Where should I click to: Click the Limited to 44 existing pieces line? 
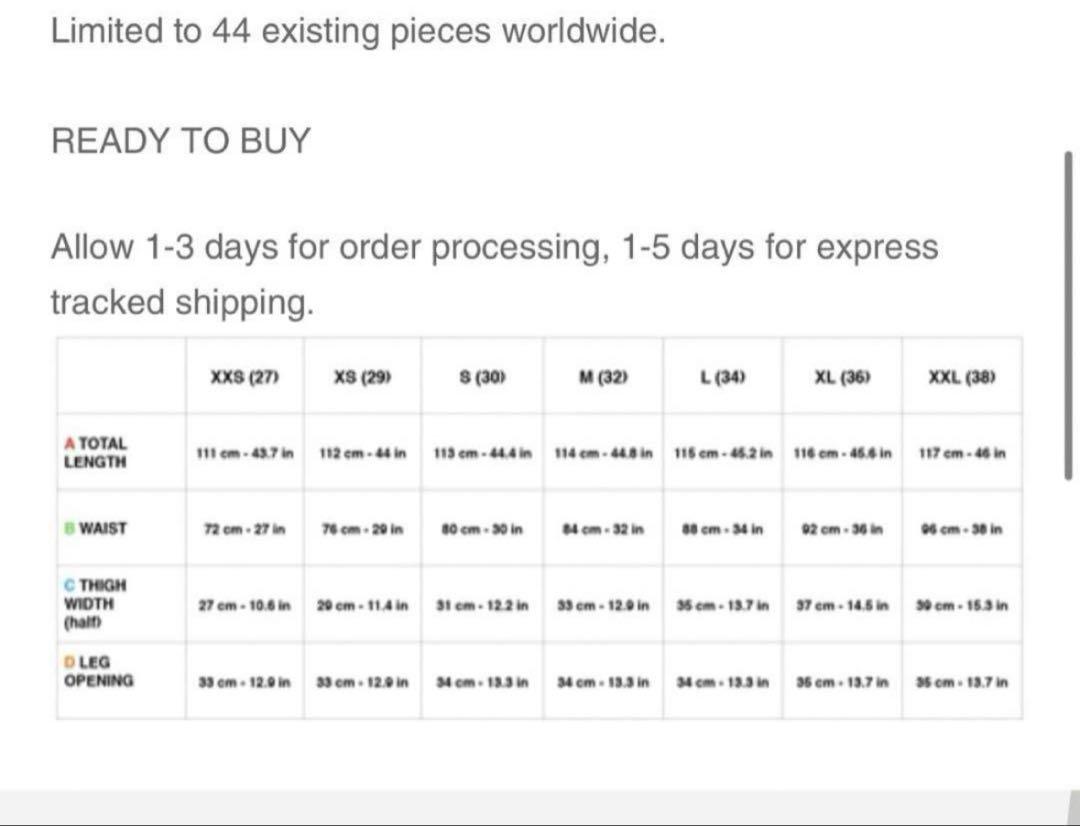[x=358, y=32]
